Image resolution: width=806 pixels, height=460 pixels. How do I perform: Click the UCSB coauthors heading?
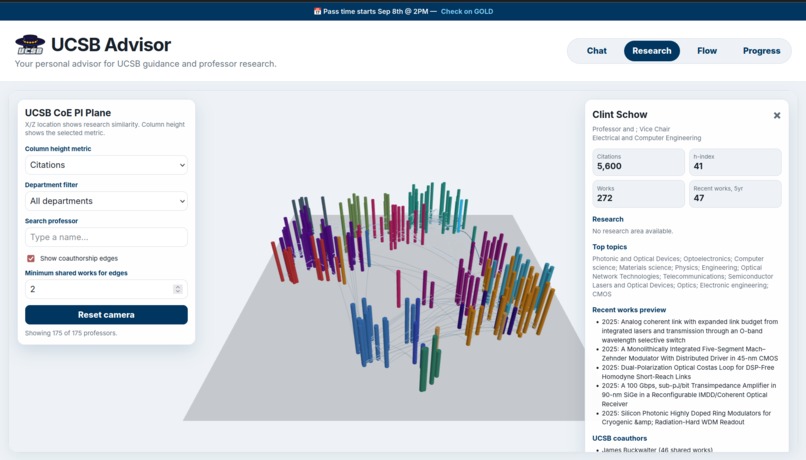[x=619, y=438]
